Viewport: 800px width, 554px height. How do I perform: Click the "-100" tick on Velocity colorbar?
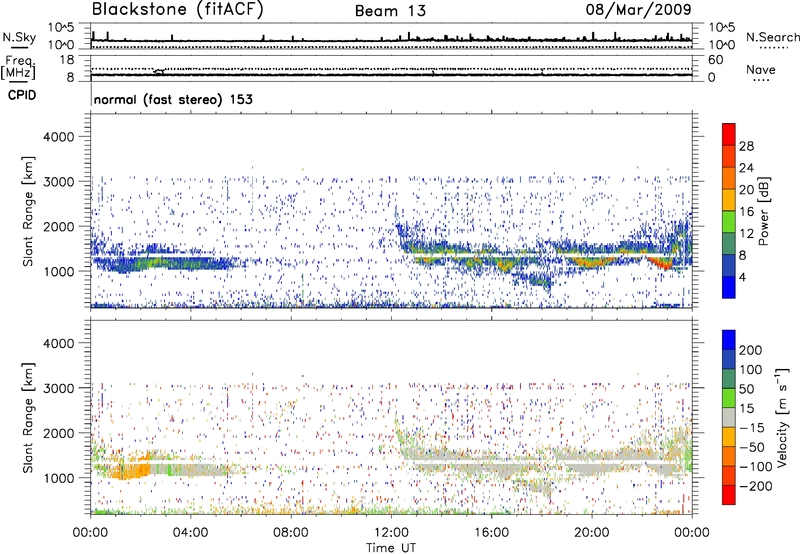pos(755,467)
